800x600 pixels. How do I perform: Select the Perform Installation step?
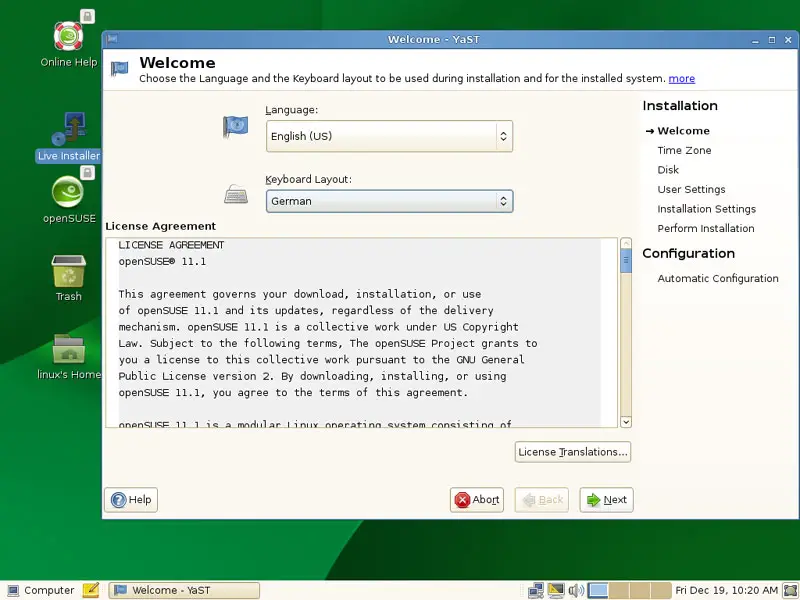coord(706,228)
